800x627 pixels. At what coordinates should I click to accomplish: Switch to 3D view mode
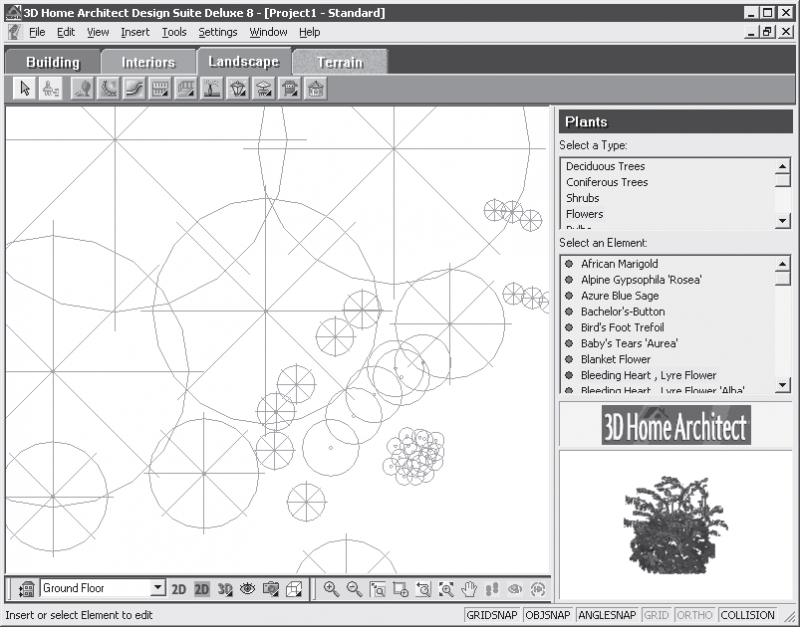pos(225,589)
